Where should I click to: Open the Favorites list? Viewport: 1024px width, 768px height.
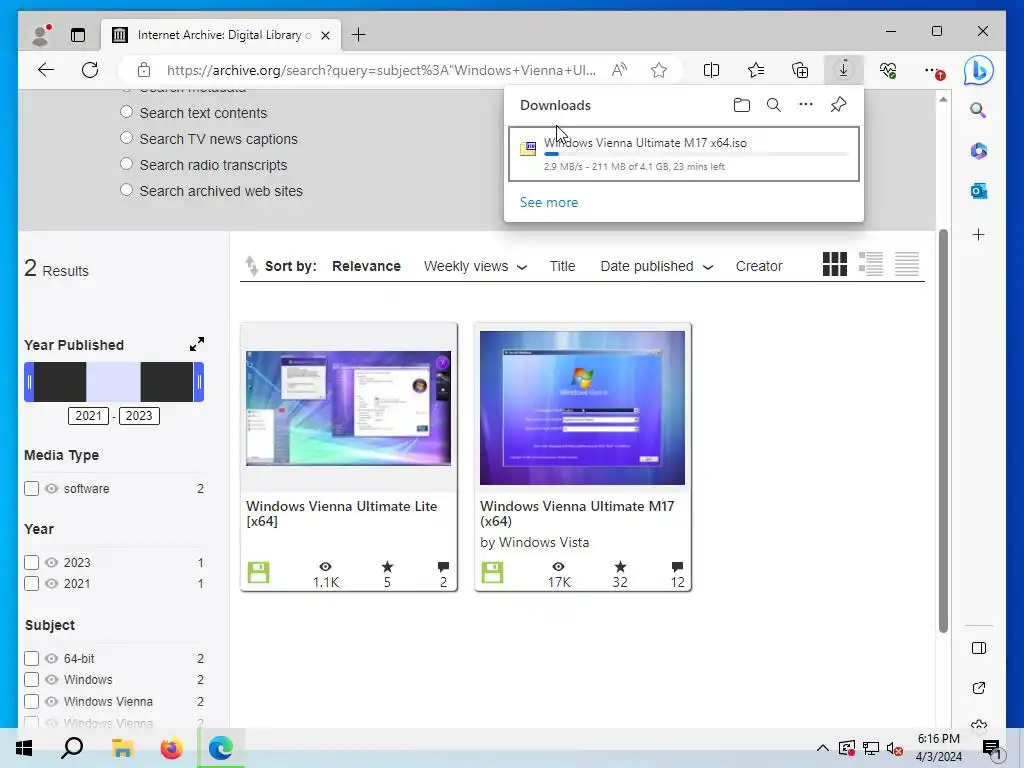tap(756, 70)
